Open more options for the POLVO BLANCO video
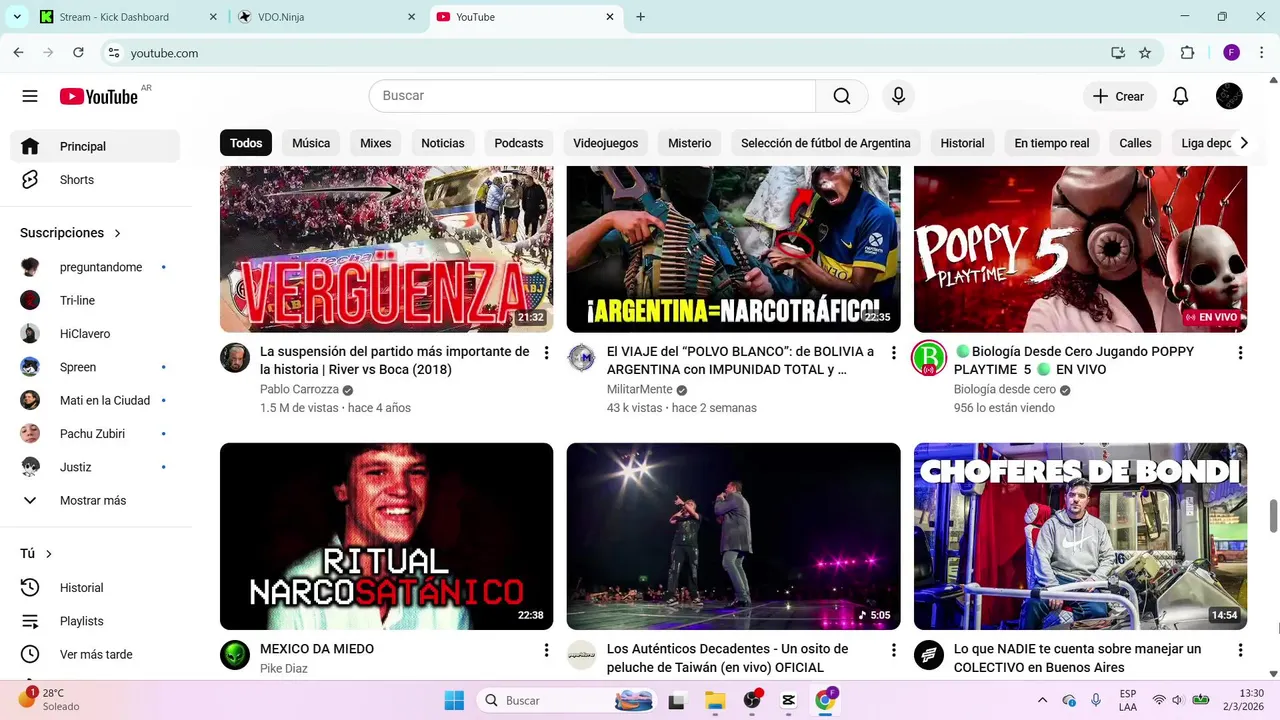This screenshot has height=720, width=1280. coord(893,353)
